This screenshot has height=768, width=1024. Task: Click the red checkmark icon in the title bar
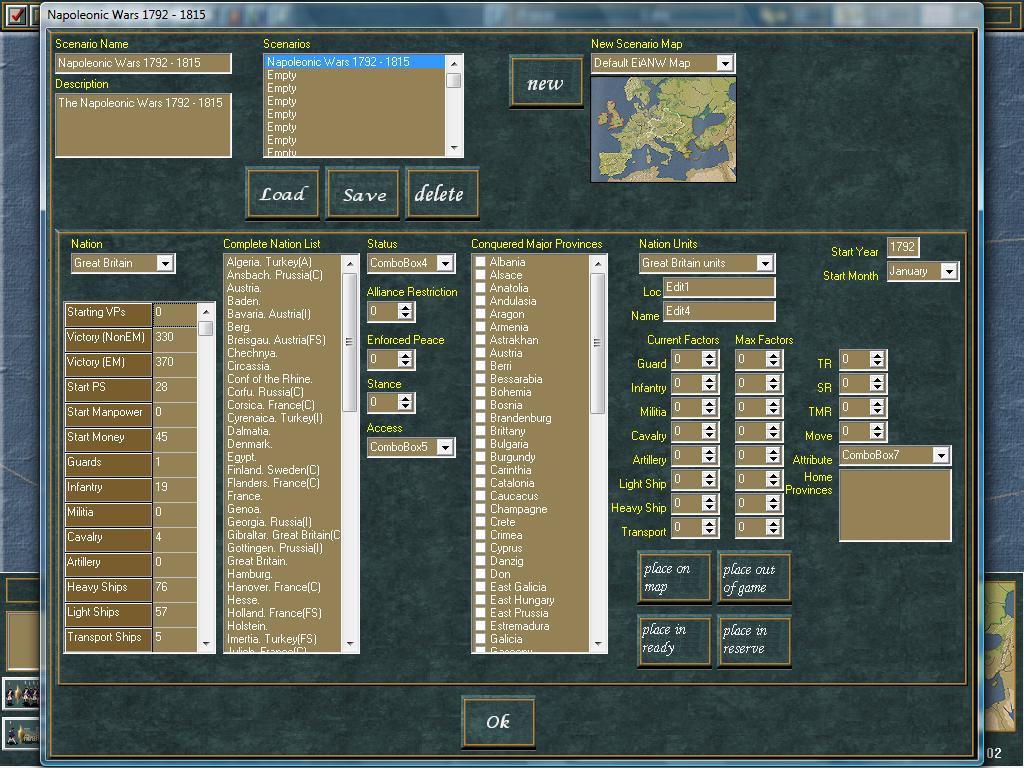click(x=15, y=14)
